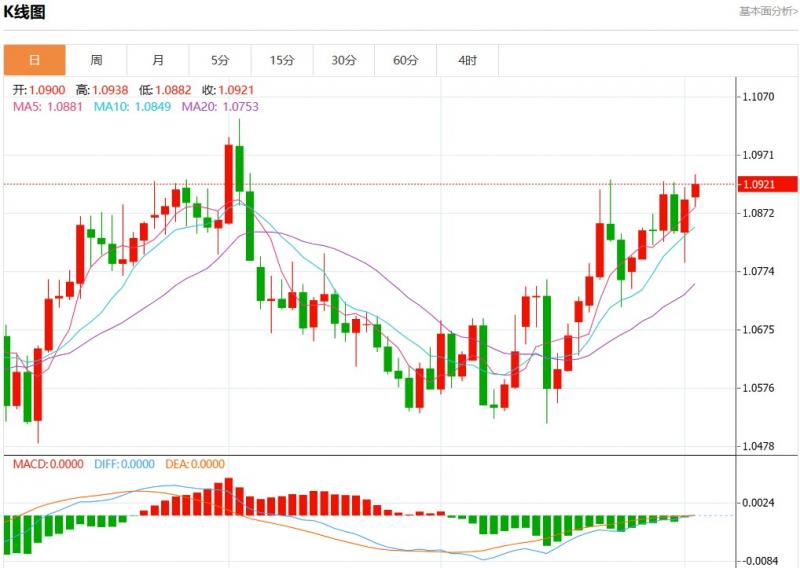Screen dimensions: 800x568
Task: Click the K线图 chart title
Action: tap(25, 12)
